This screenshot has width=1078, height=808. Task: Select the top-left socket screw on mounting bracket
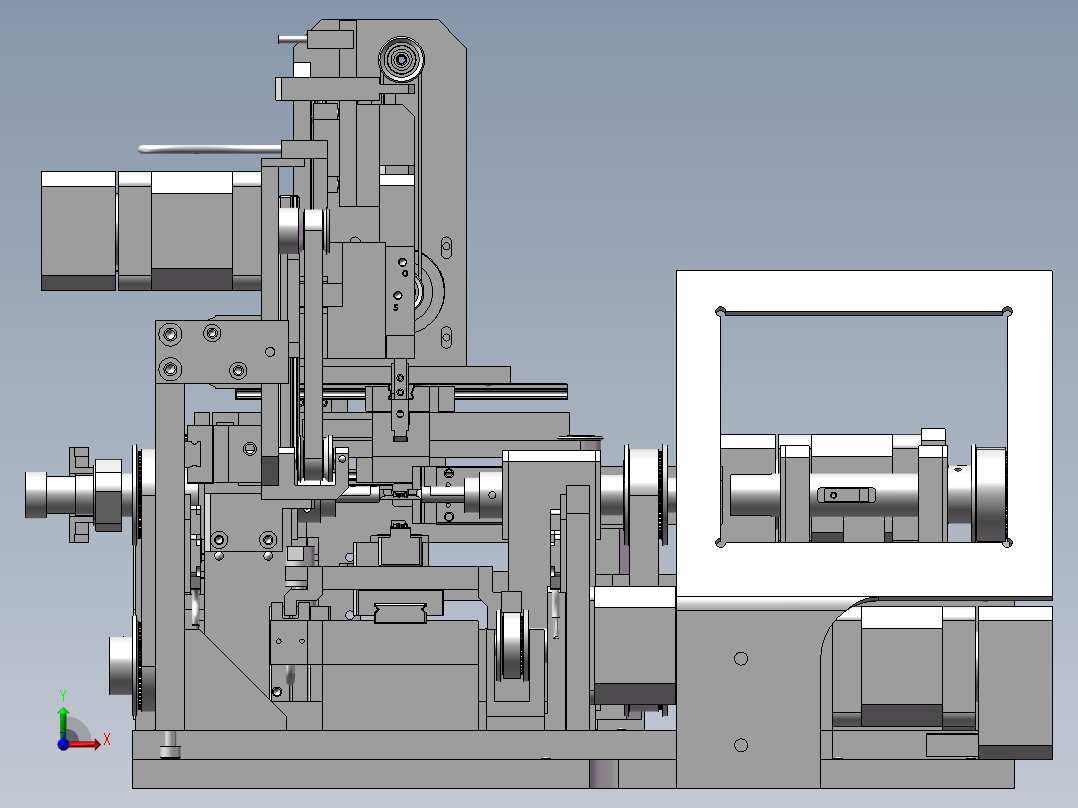tap(170, 336)
